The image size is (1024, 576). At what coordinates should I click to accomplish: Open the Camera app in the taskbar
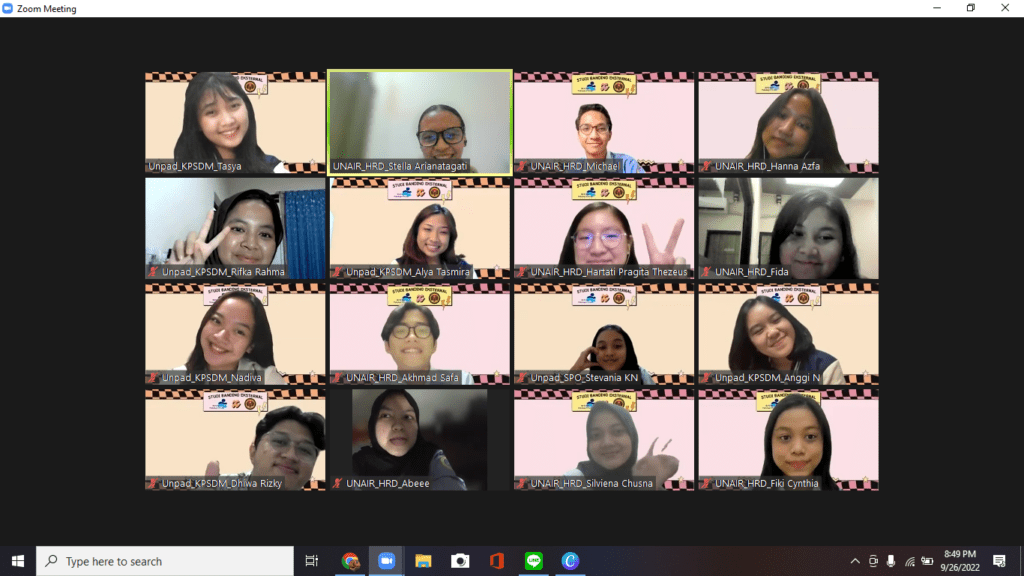[x=460, y=561]
